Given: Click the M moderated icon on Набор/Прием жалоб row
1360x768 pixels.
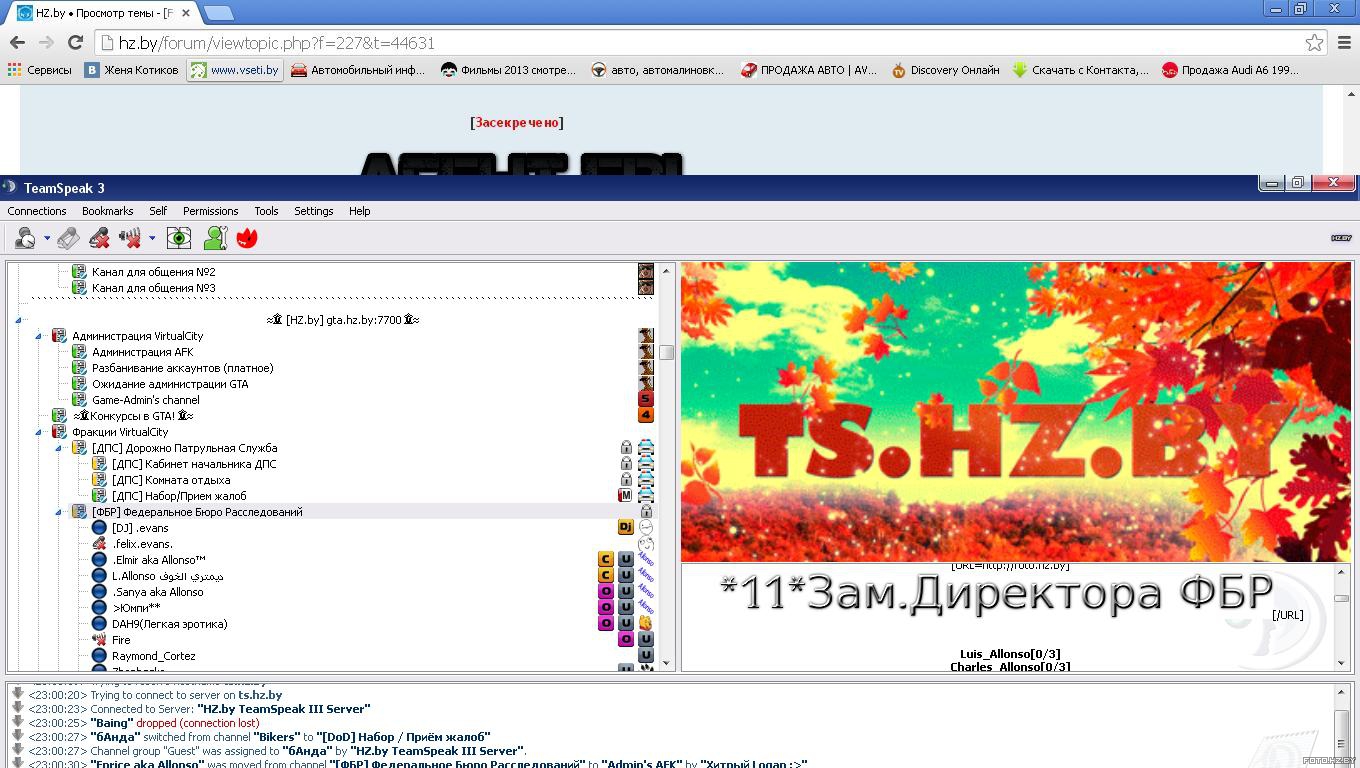Looking at the screenshot, I should 625,496.
